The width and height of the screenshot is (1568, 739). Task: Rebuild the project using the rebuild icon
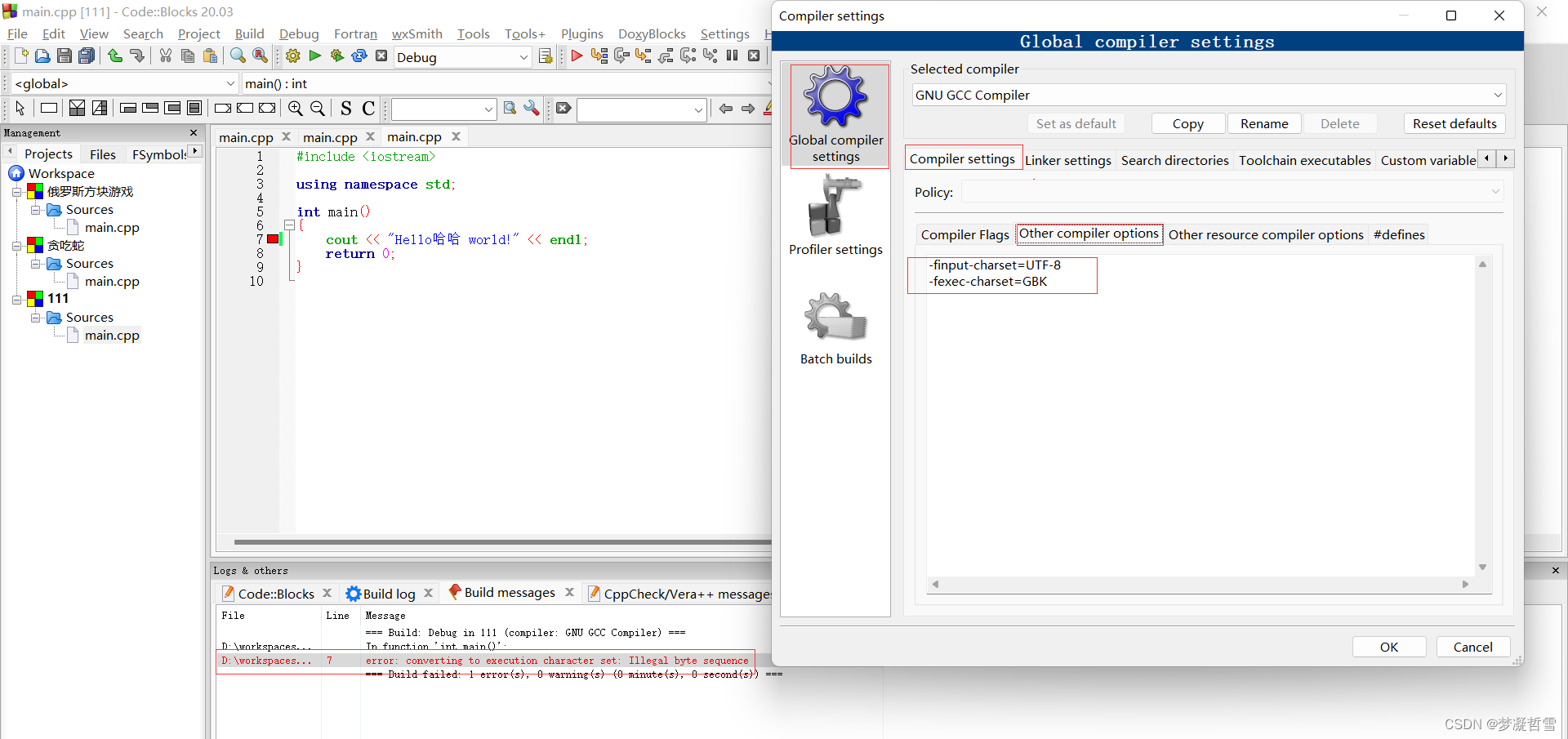(x=359, y=56)
